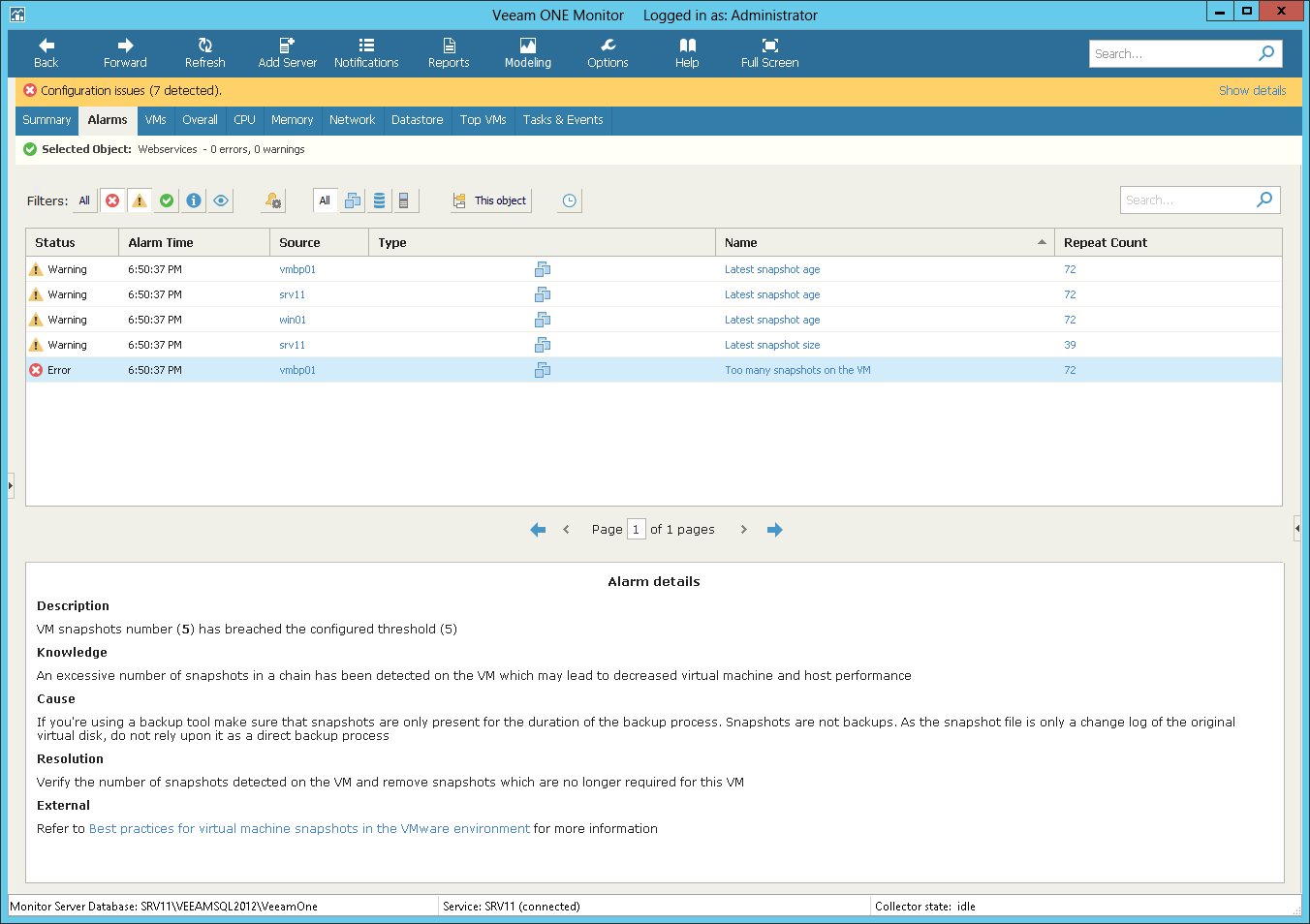Click the alarms search magnifier icon
Screen dimensions: 1310x924
(1264, 200)
